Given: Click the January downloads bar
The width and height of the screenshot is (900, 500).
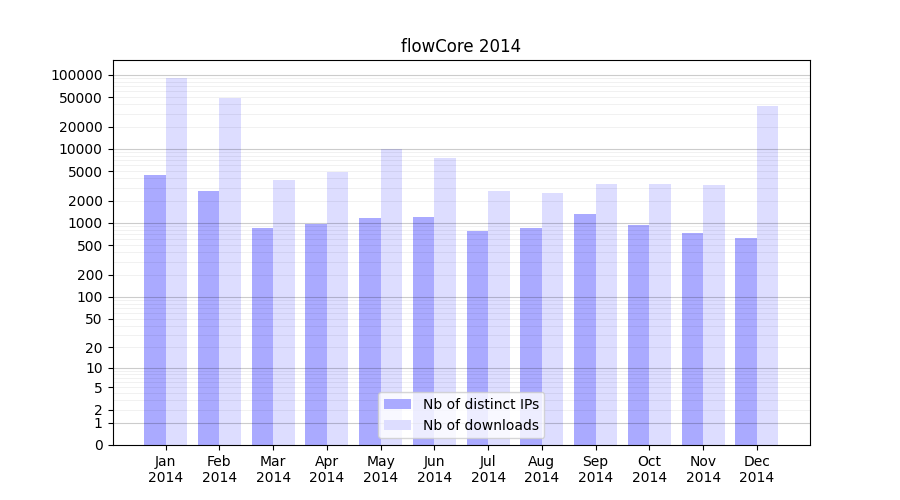Looking at the screenshot, I should click(177, 260).
